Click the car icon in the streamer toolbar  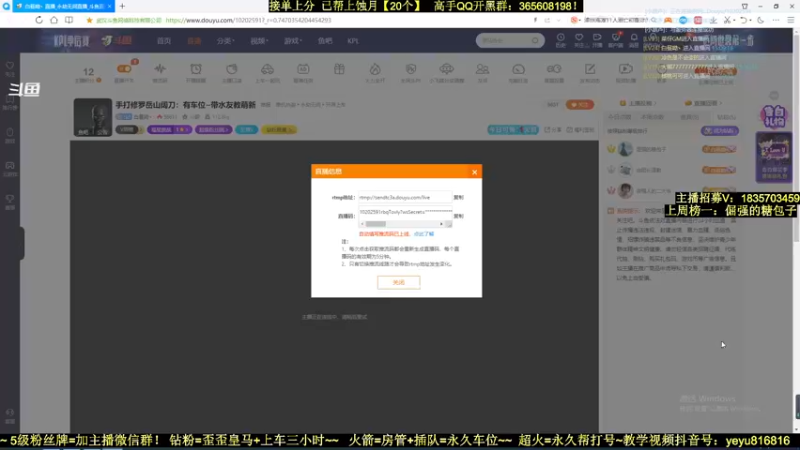click(x=267, y=69)
